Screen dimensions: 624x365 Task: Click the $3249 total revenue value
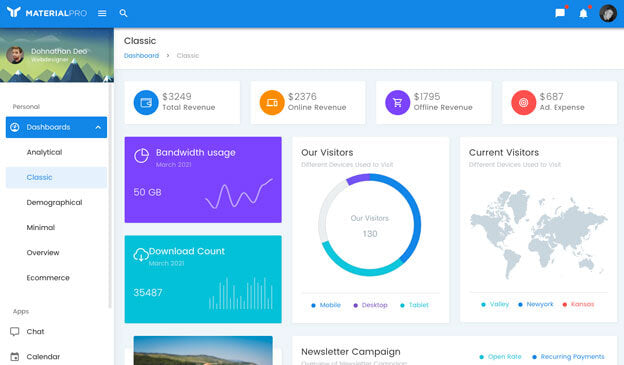177,97
